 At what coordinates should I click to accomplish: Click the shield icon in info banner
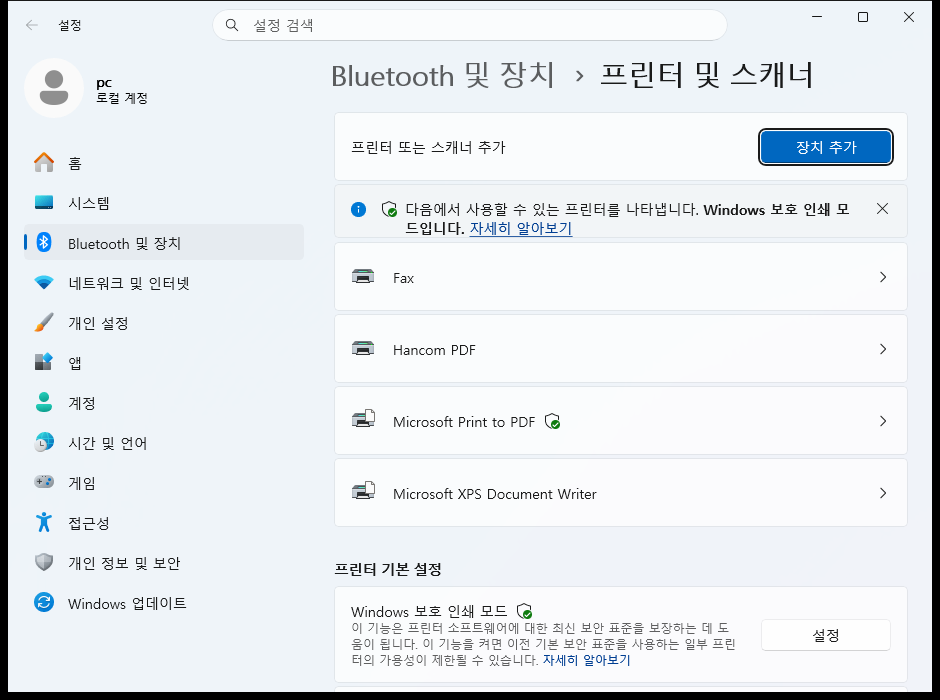[389, 209]
